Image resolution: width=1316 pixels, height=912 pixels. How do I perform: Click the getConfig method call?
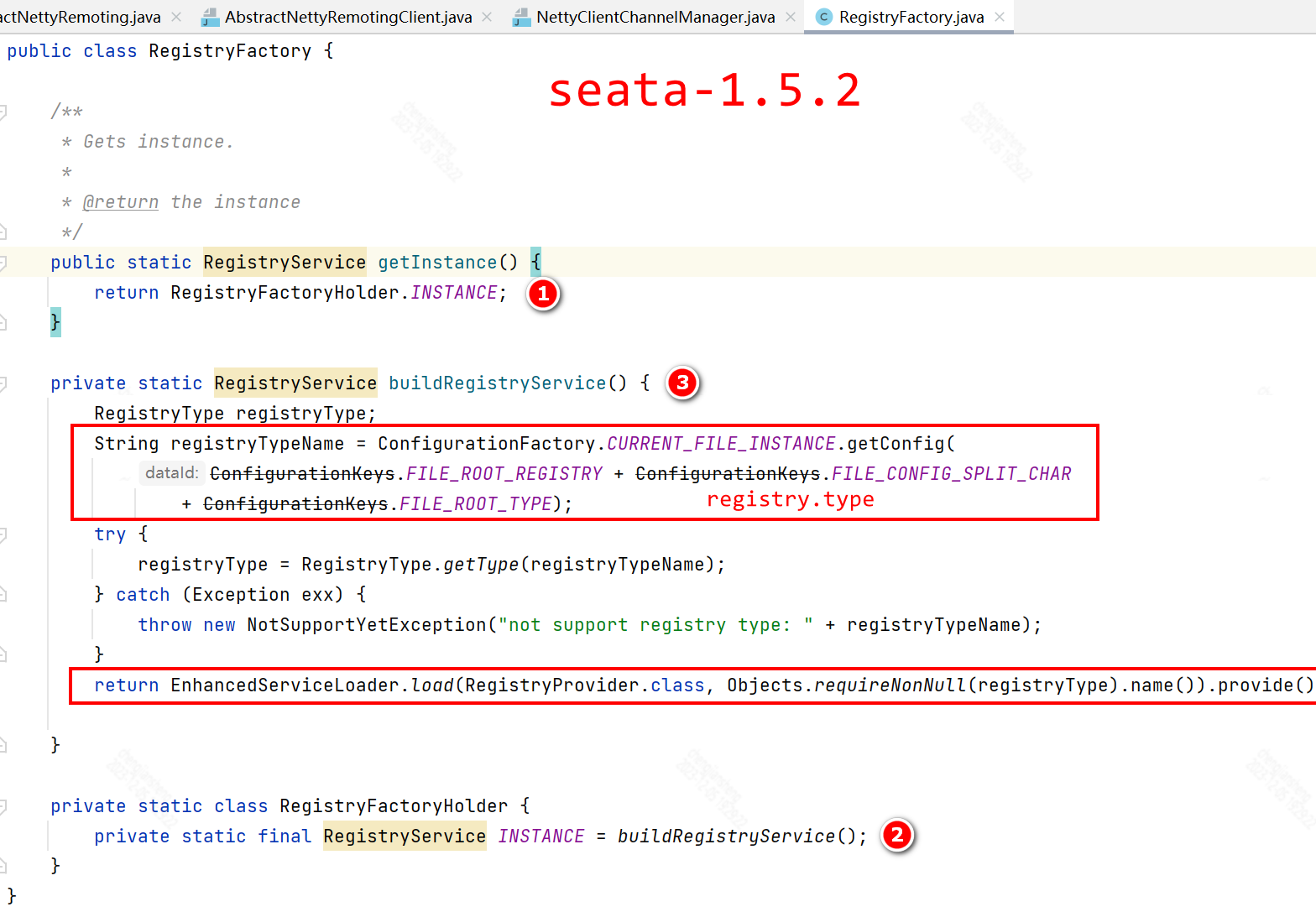tap(896, 444)
